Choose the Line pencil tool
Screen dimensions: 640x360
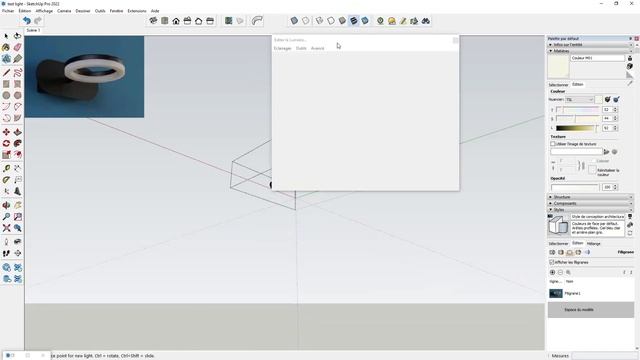6,73
